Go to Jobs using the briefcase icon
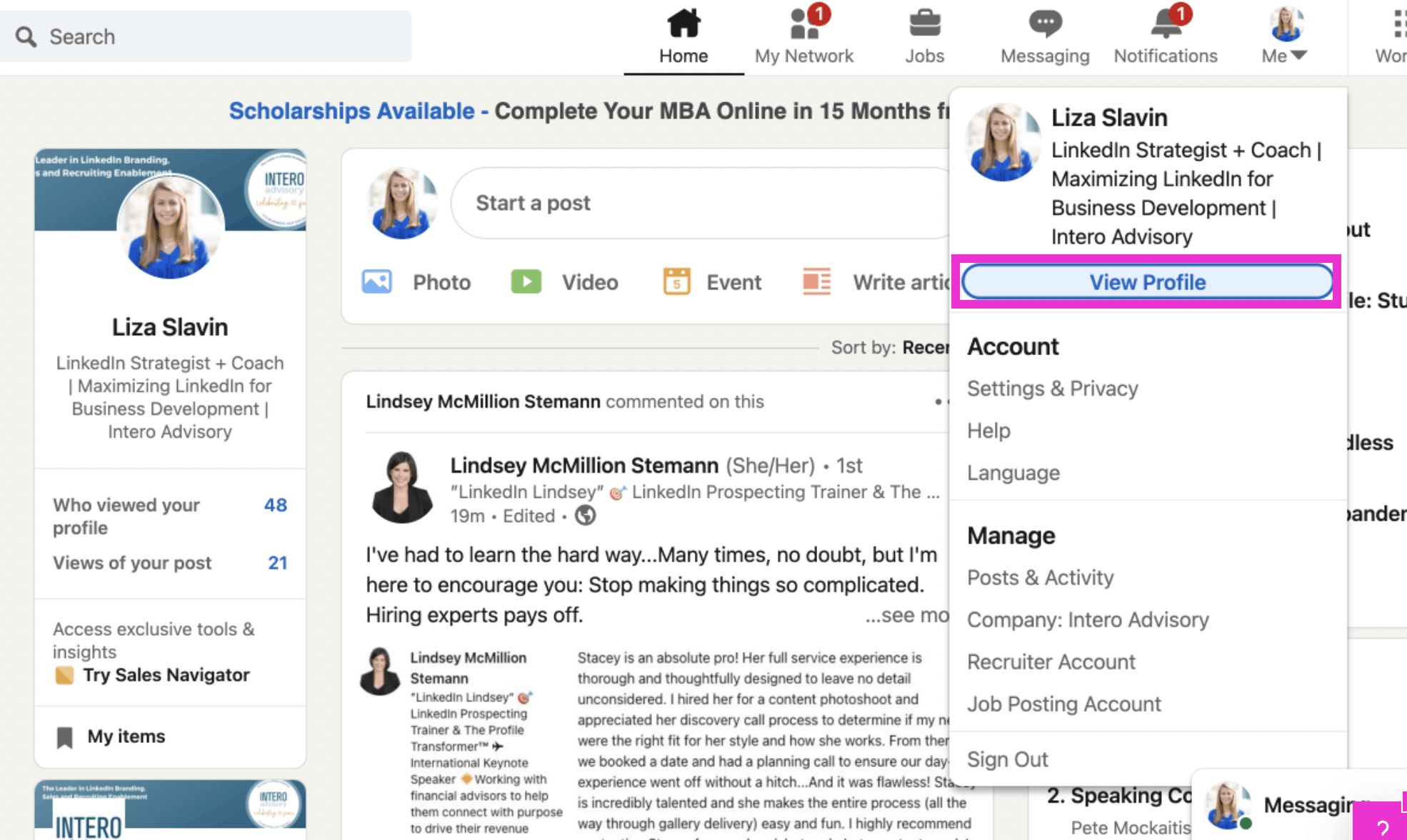1407x840 pixels. (x=924, y=22)
